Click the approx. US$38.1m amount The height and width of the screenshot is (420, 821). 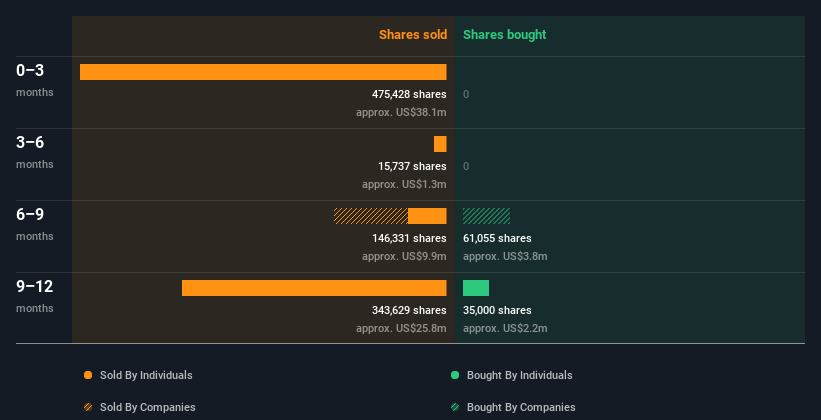[401, 112]
